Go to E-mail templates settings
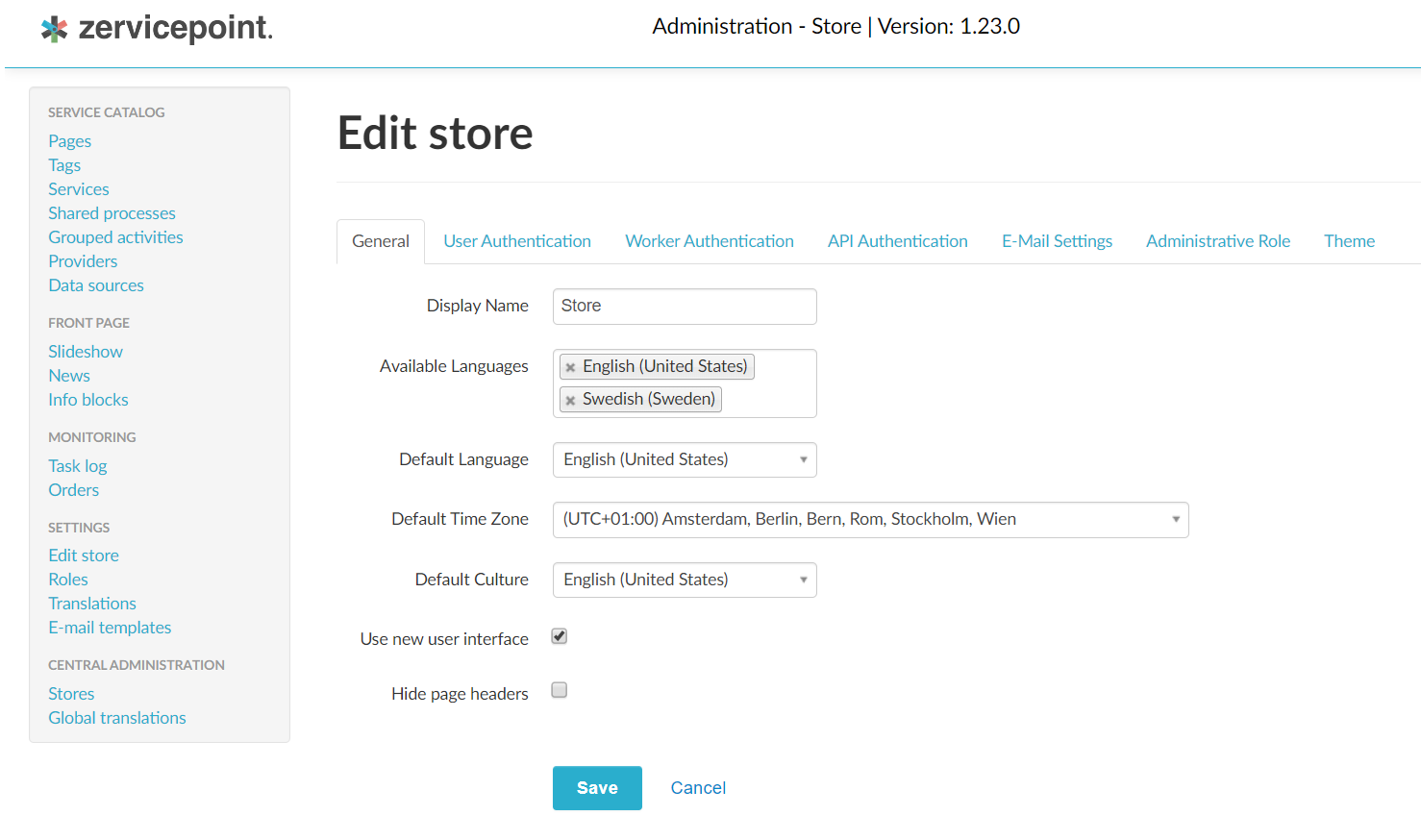 (110, 628)
